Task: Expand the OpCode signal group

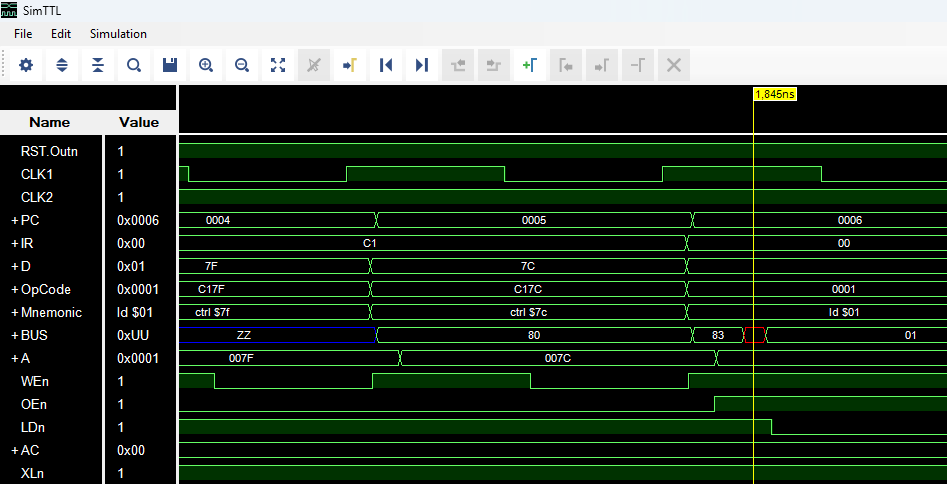Action: coord(15,289)
